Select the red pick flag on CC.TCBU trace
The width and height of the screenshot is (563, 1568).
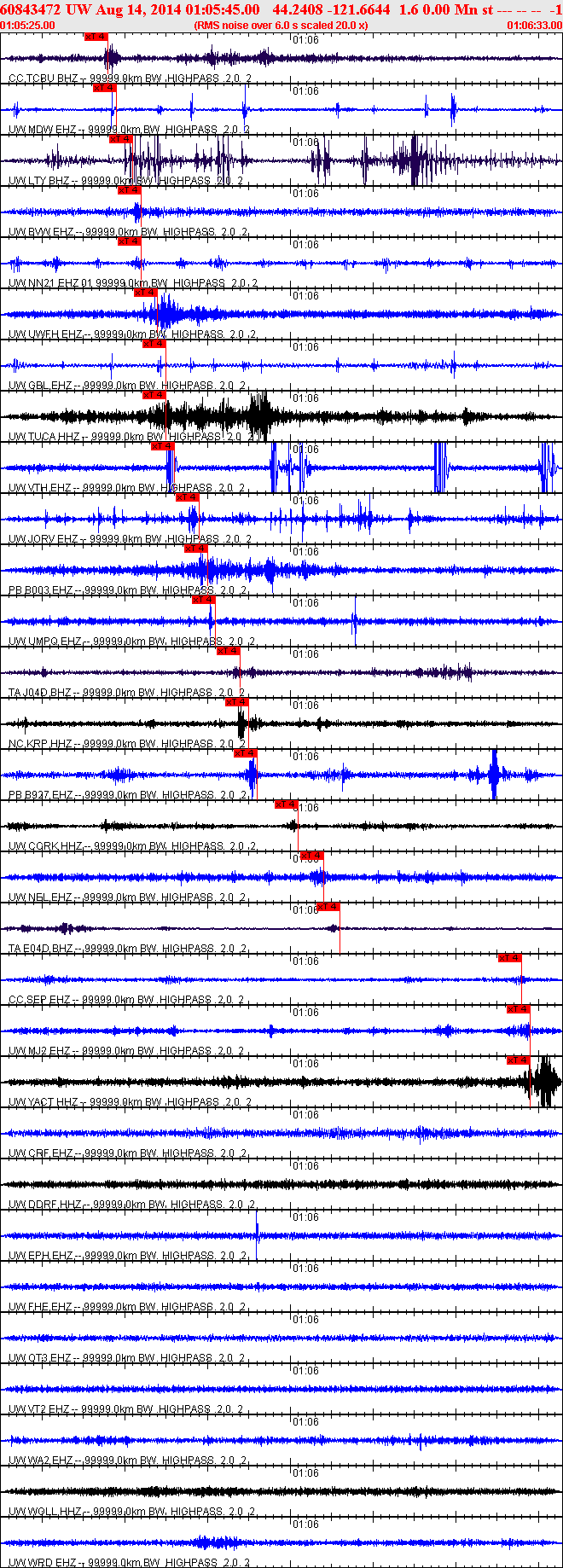point(96,37)
